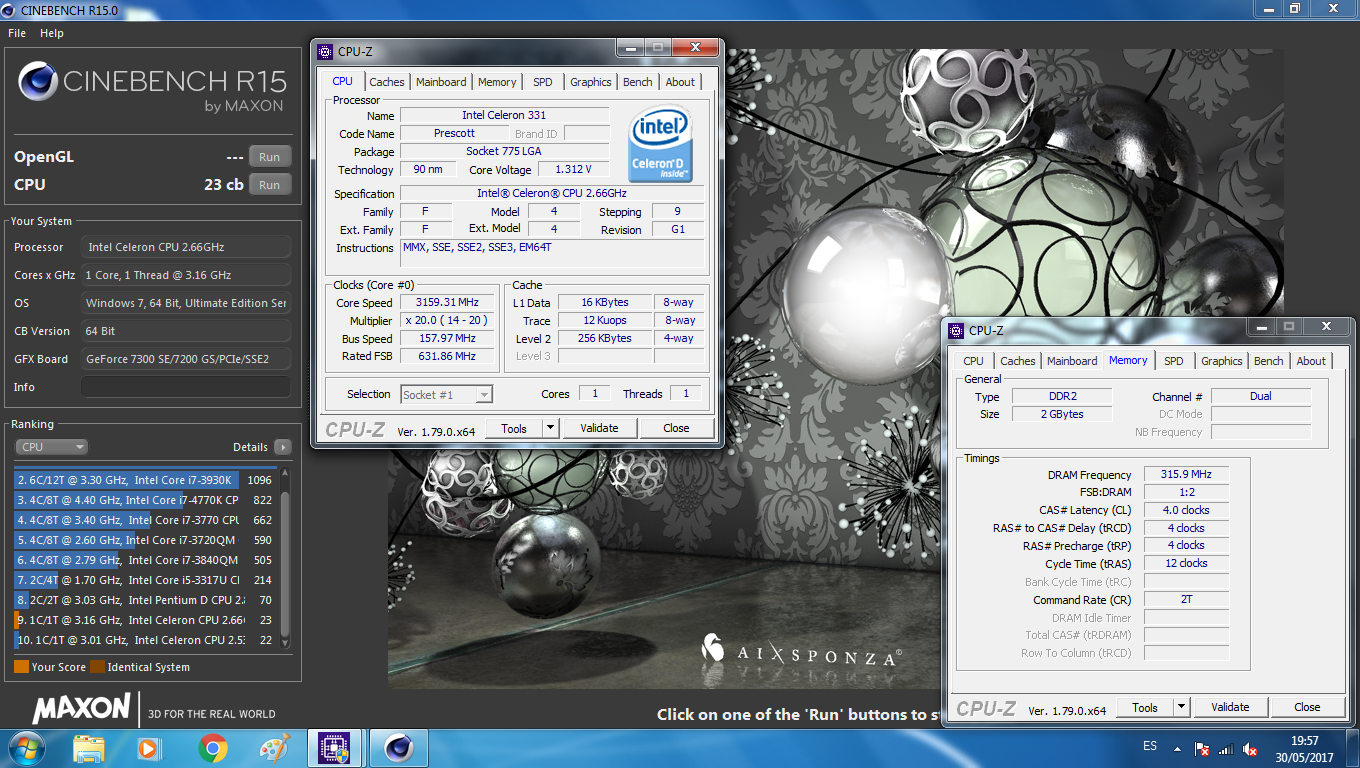Open Tools dropdown arrow in CPU-Z Memory window
Screen dimensions: 1360x768
click(x=1181, y=707)
